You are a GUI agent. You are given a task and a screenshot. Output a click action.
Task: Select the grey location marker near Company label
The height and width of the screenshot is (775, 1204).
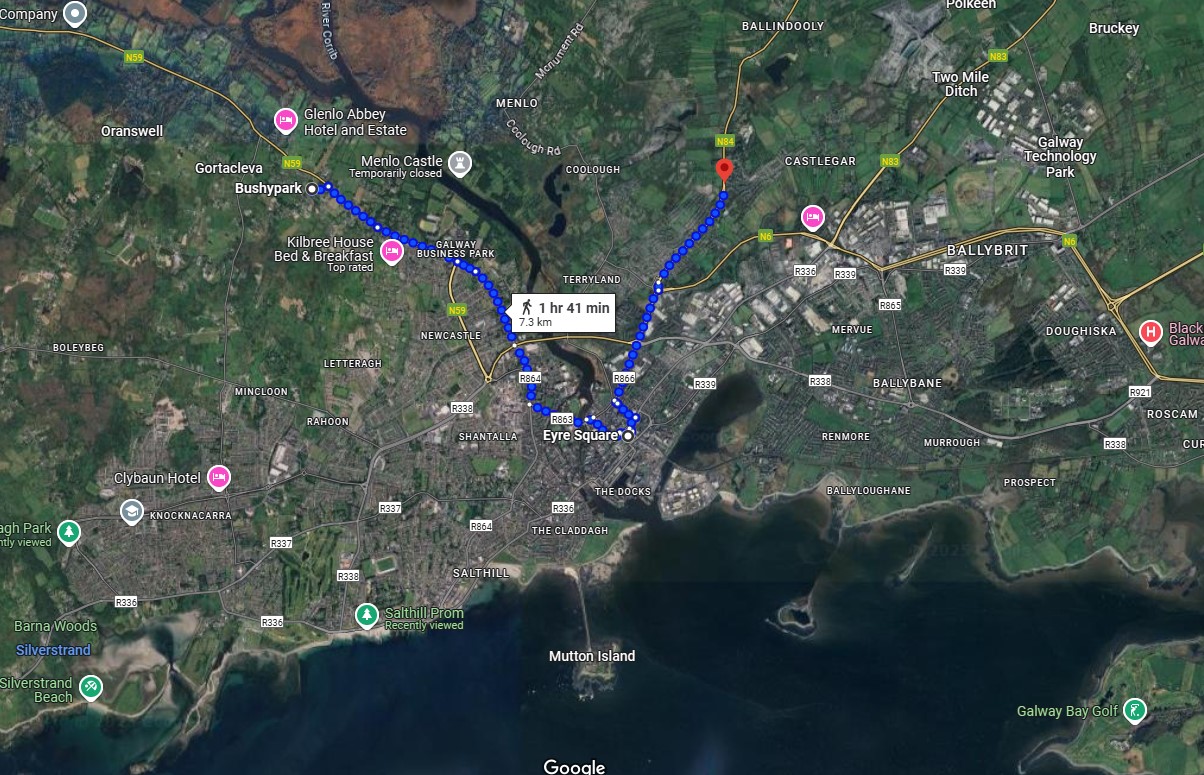tap(76, 14)
